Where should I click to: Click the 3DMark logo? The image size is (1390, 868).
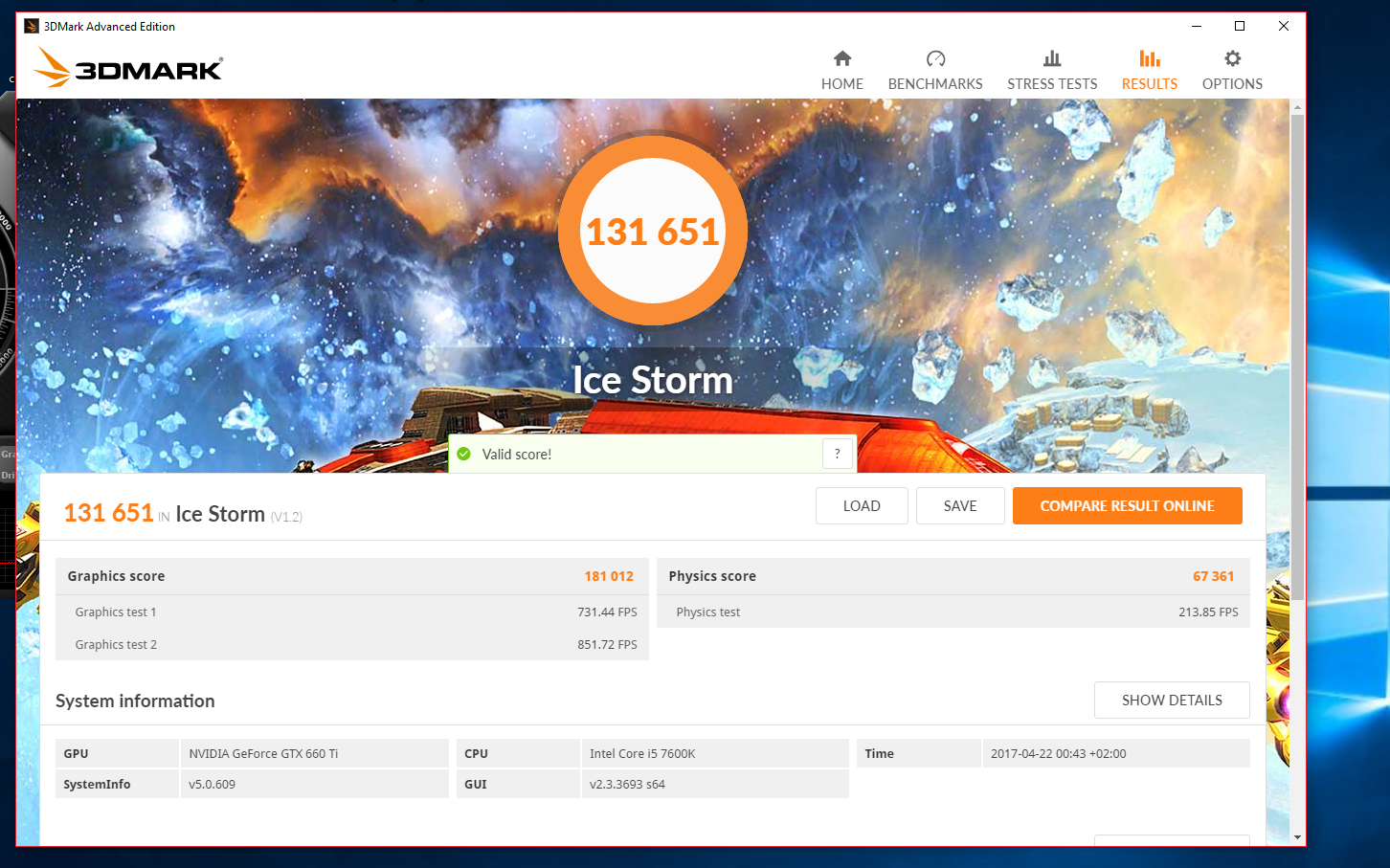click(128, 68)
